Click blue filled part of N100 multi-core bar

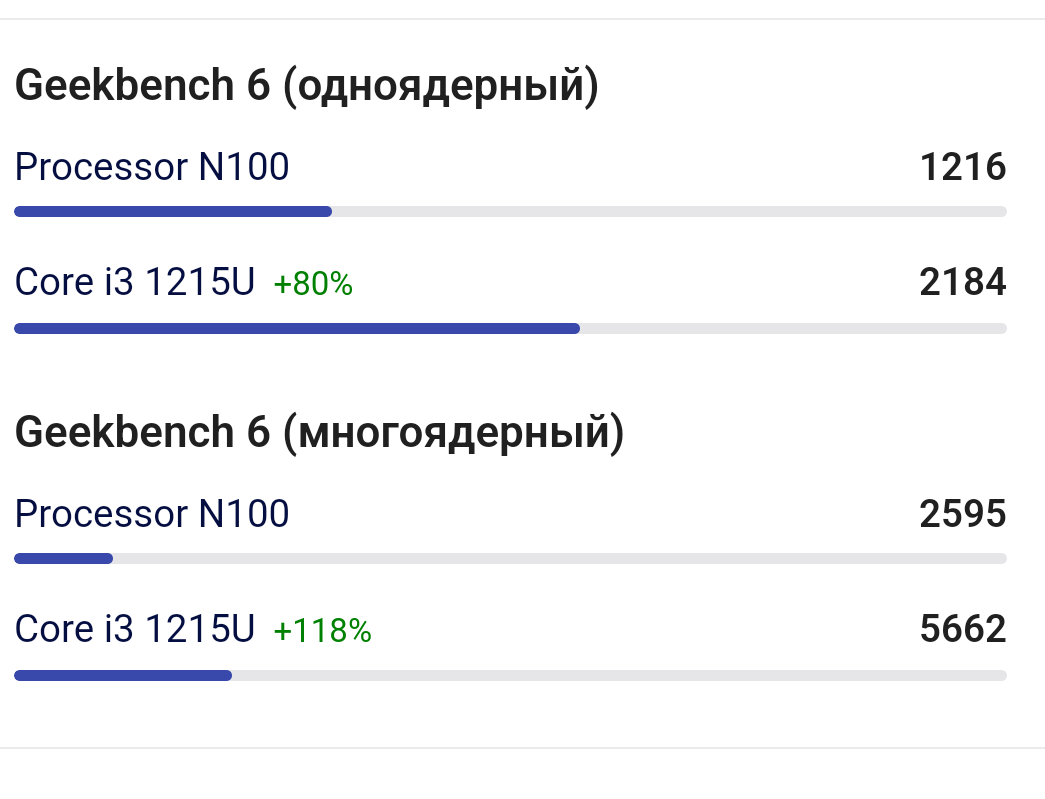63,558
